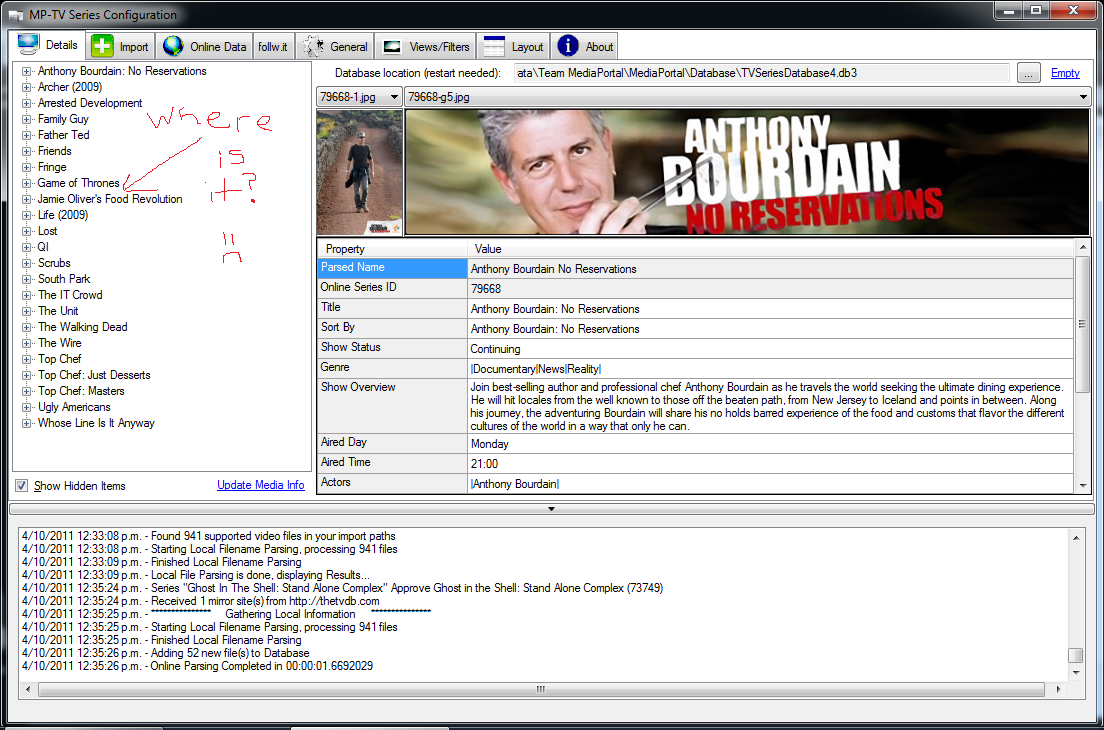Click the gears General icon

click(x=313, y=46)
